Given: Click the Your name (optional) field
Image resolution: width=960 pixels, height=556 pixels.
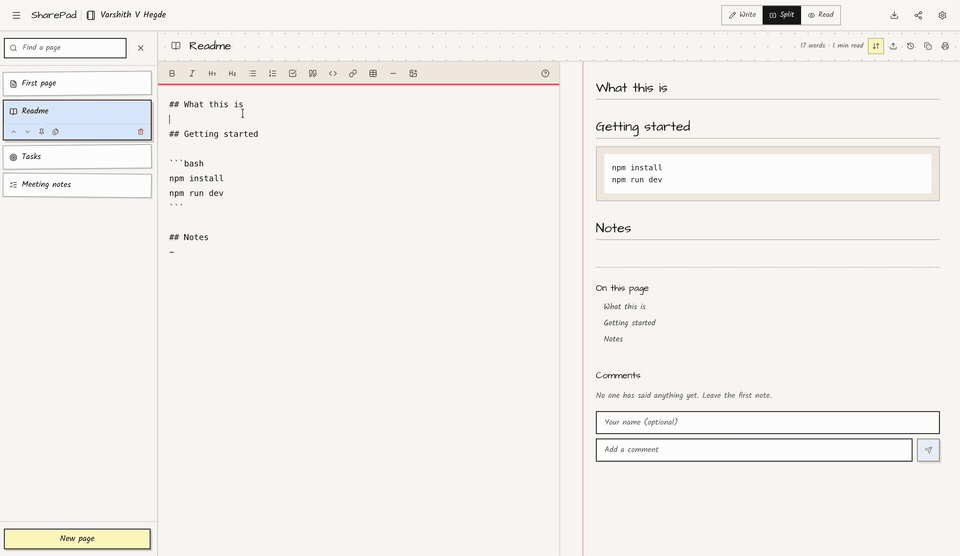Looking at the screenshot, I should tap(767, 423).
